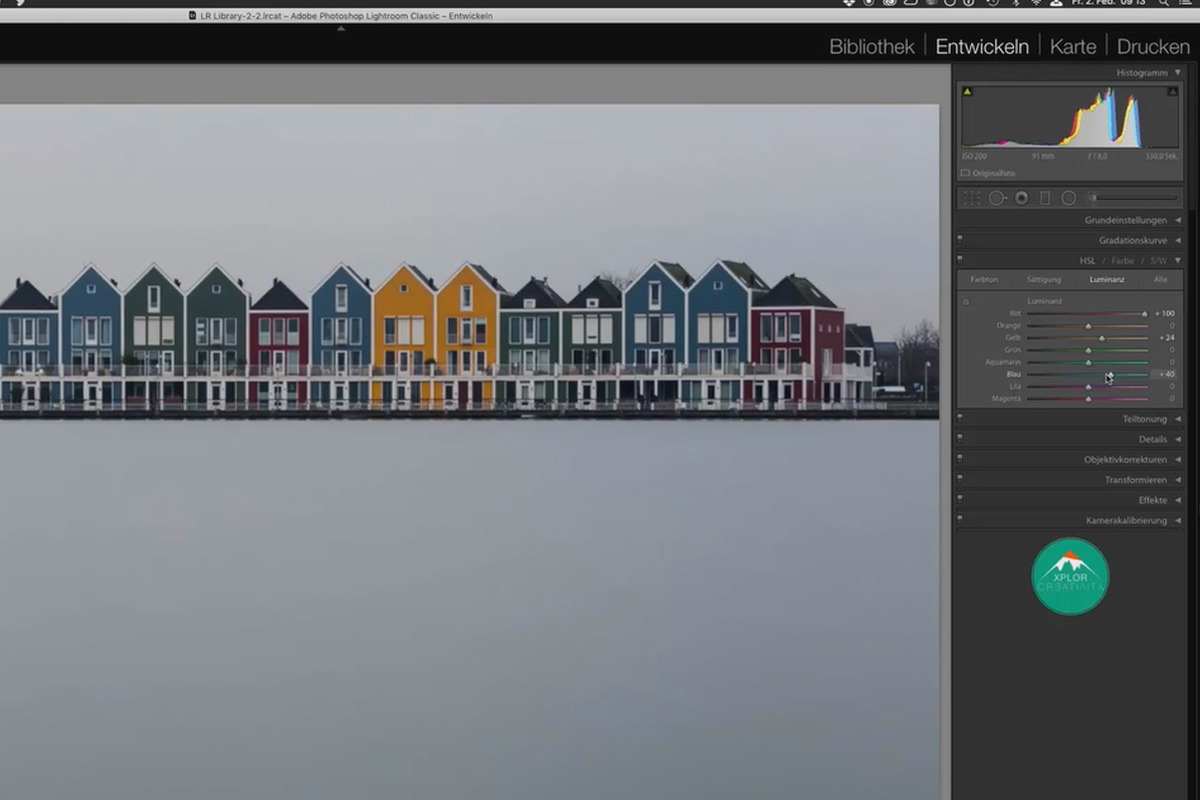Toggle the Gradationskurve panel on/off switch
This screenshot has height=800, width=1200.
960,240
